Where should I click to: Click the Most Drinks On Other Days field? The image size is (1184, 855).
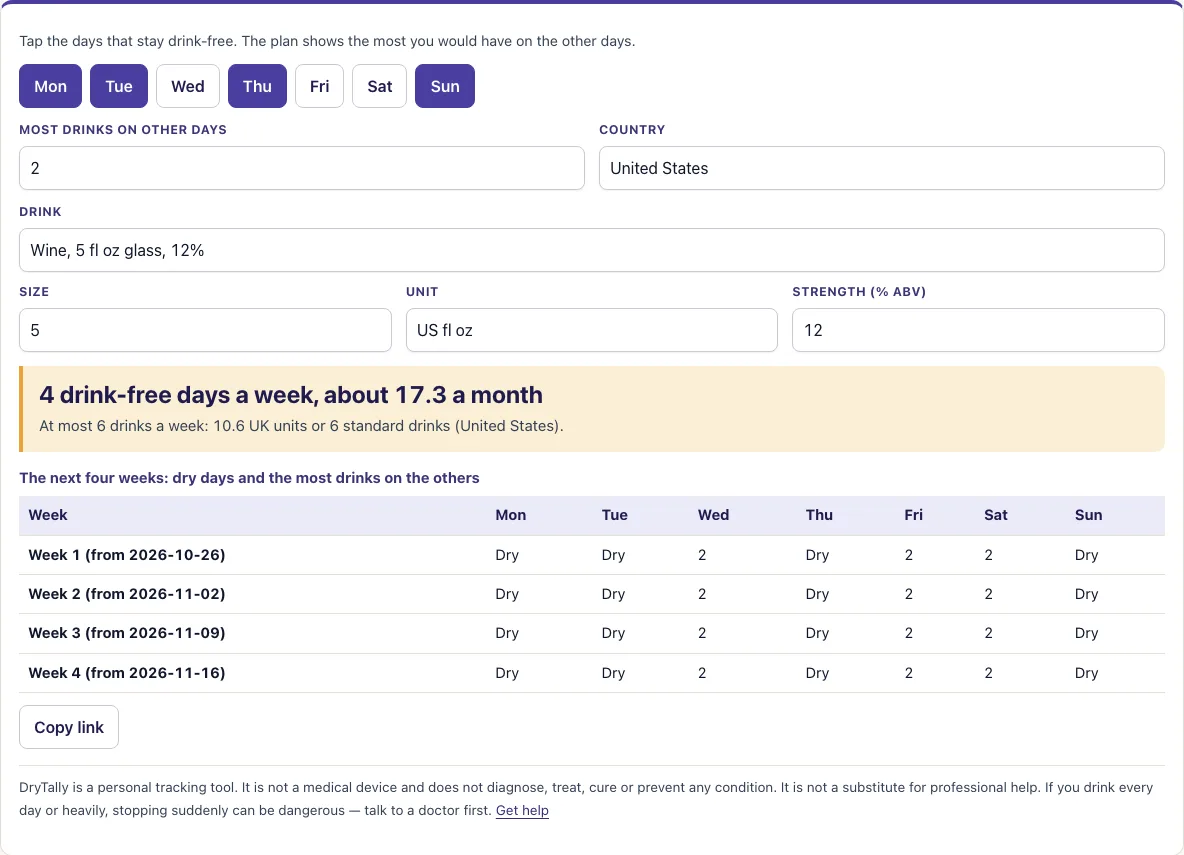coord(301,168)
